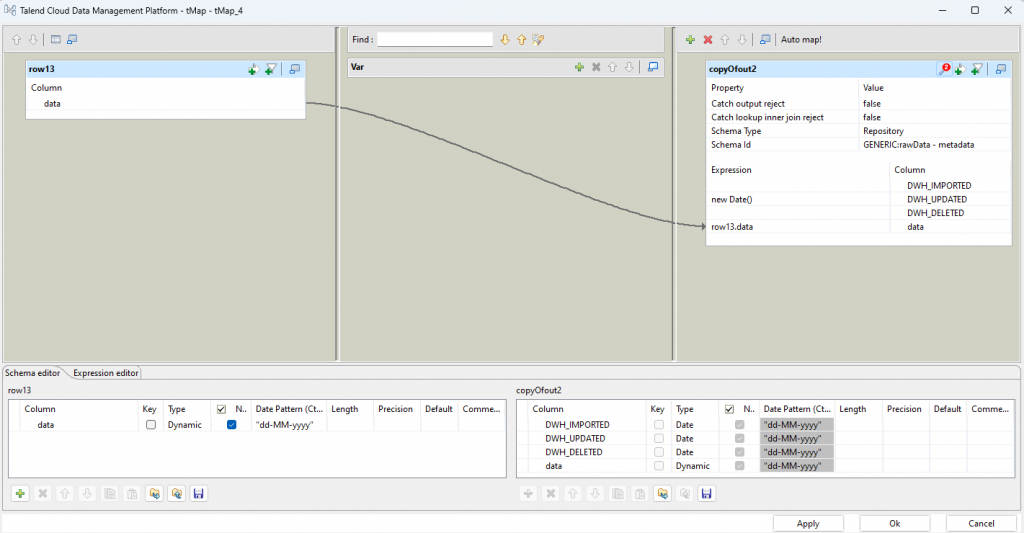Image resolution: width=1024 pixels, height=533 pixels.
Task: Switch to the Expression editor tab
Action: pyautogui.click(x=106, y=373)
